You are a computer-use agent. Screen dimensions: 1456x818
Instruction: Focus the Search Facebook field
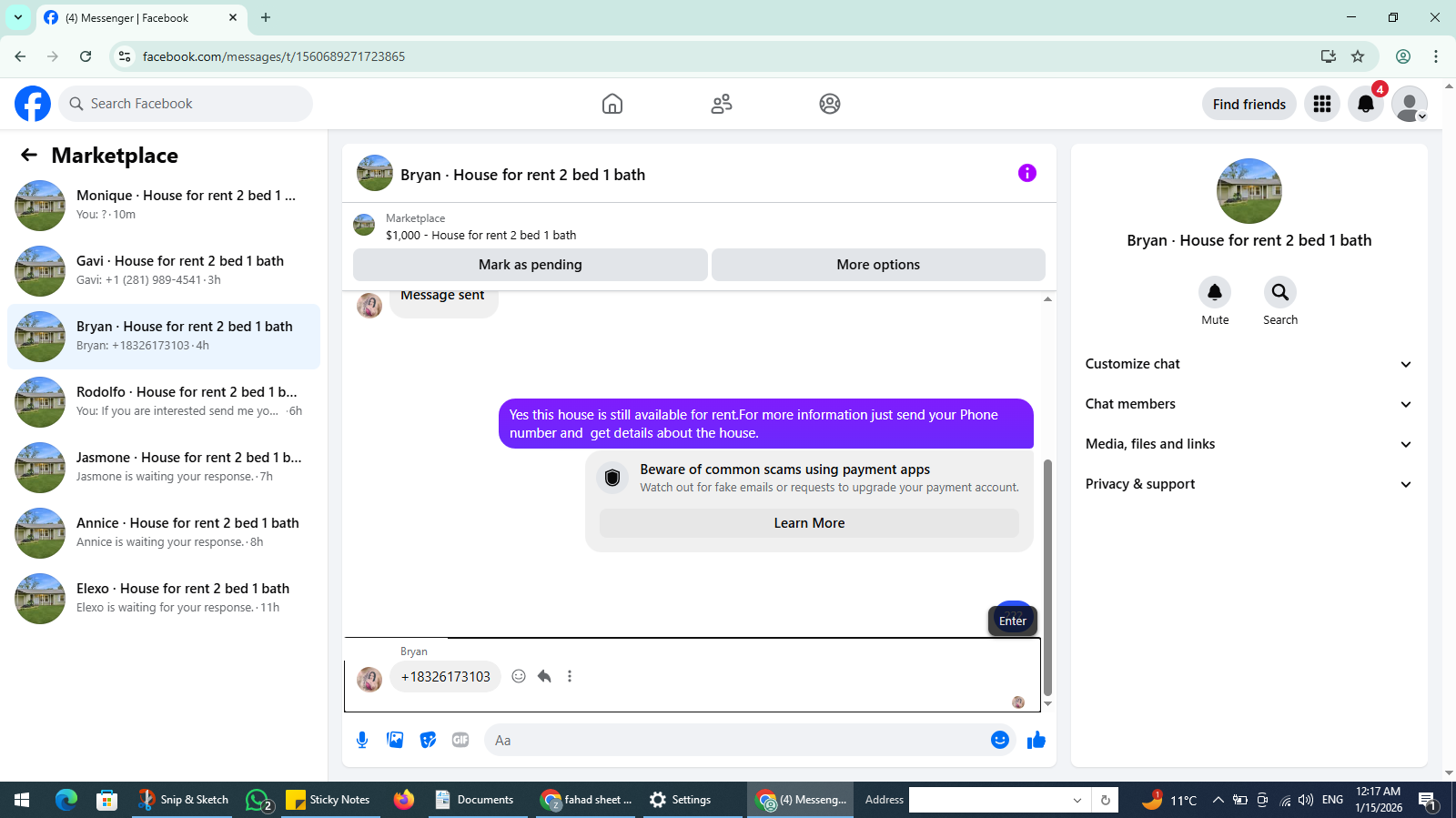point(186,104)
